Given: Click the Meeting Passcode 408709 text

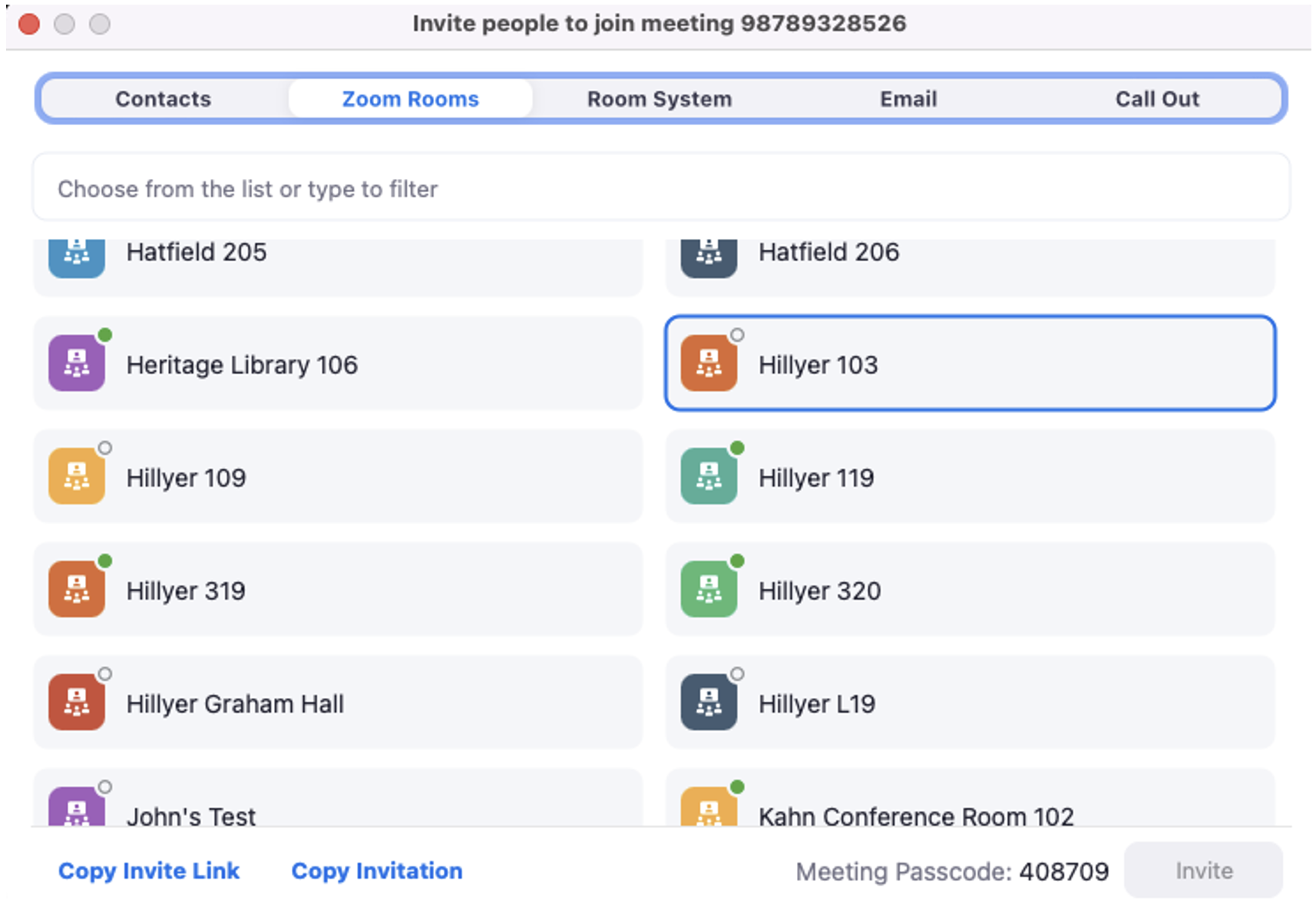Looking at the screenshot, I should (952, 872).
